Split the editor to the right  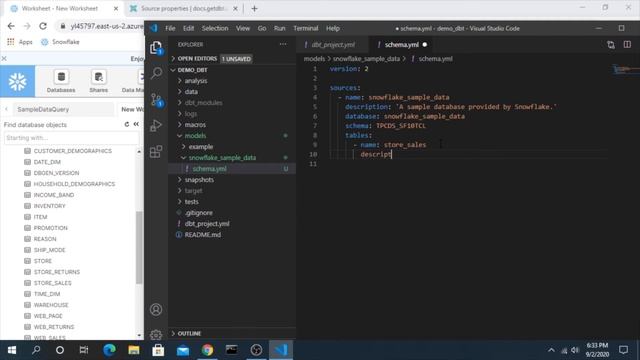[x=627, y=44]
